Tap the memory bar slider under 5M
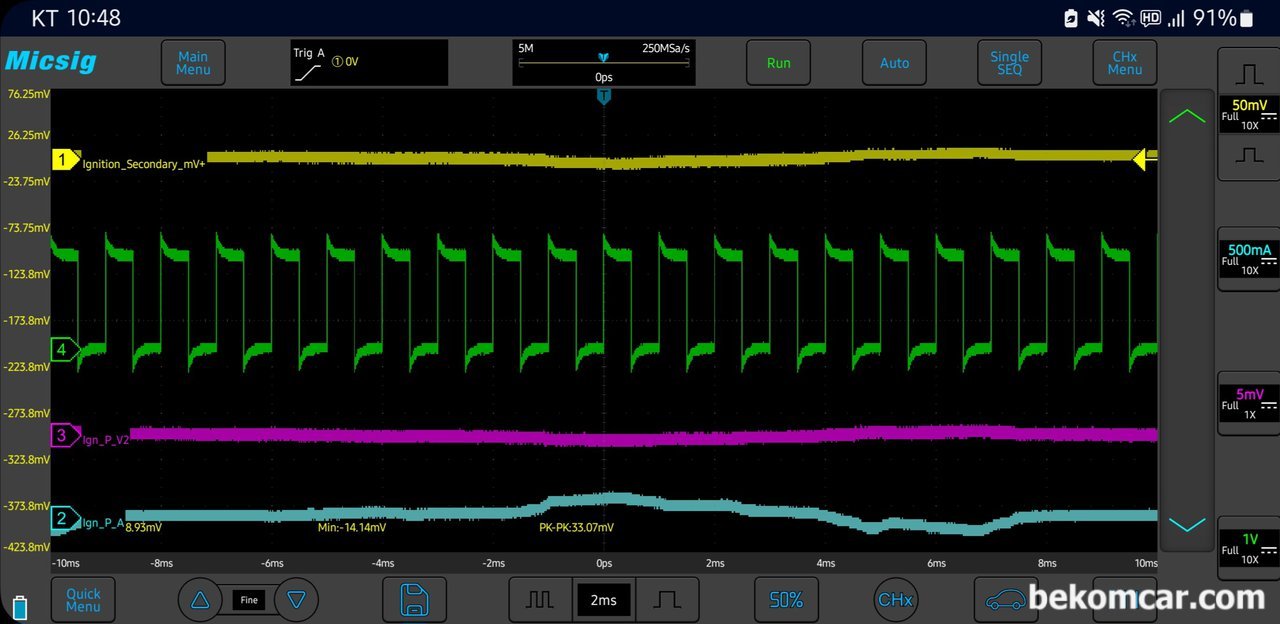 603,61
